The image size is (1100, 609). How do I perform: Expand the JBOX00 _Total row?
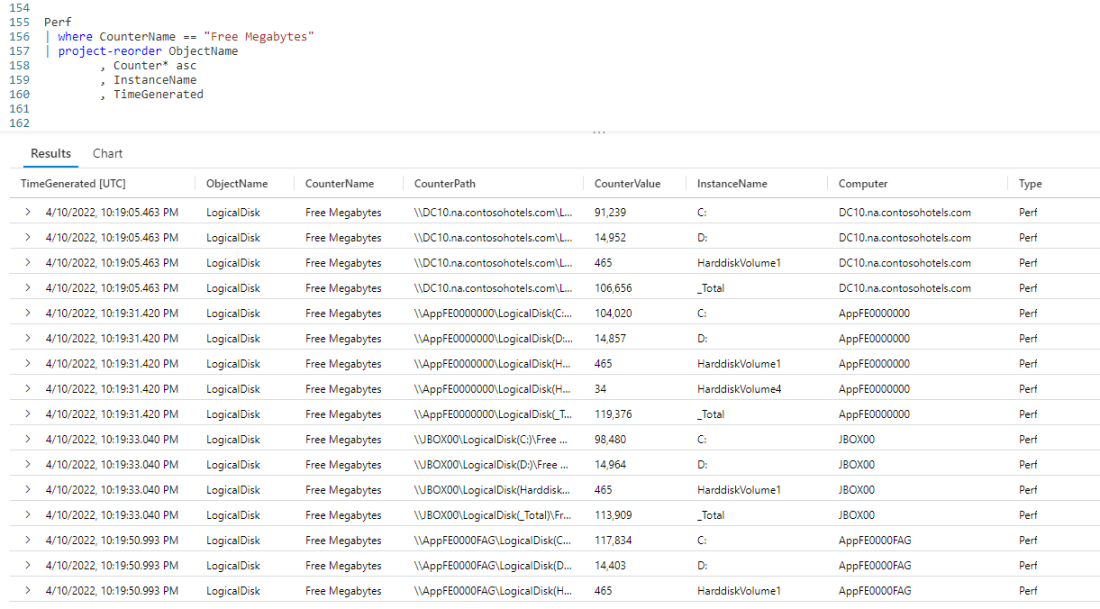coord(28,515)
